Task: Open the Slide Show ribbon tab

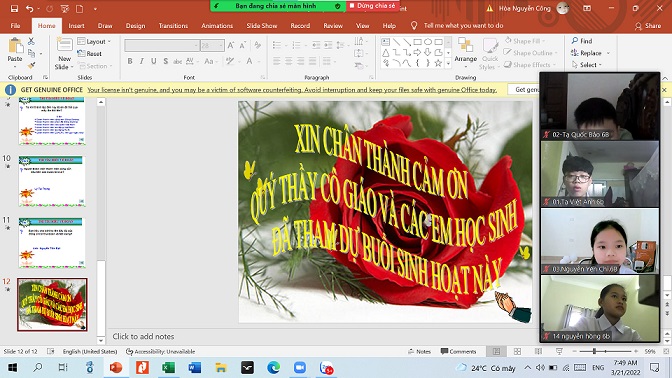Action: tap(262, 26)
